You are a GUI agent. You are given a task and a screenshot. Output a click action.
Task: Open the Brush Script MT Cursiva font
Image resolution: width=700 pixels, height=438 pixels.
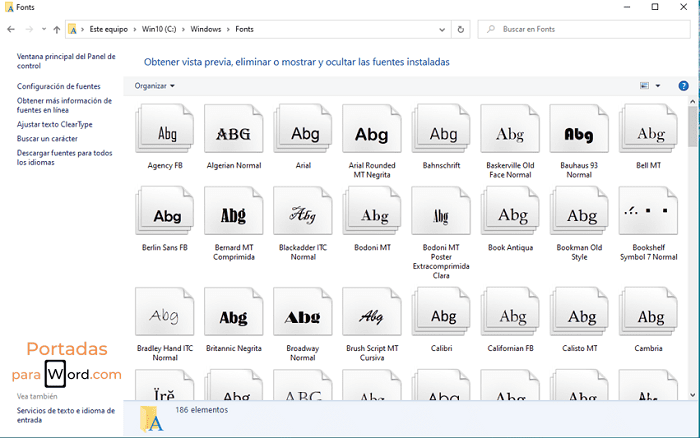click(371, 317)
